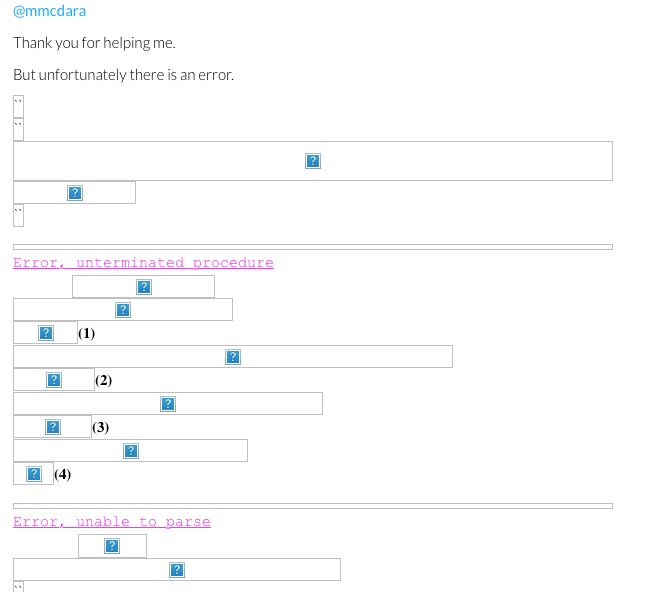
Task: Open broken image in box between (2) and (3)
Action: 168,404
